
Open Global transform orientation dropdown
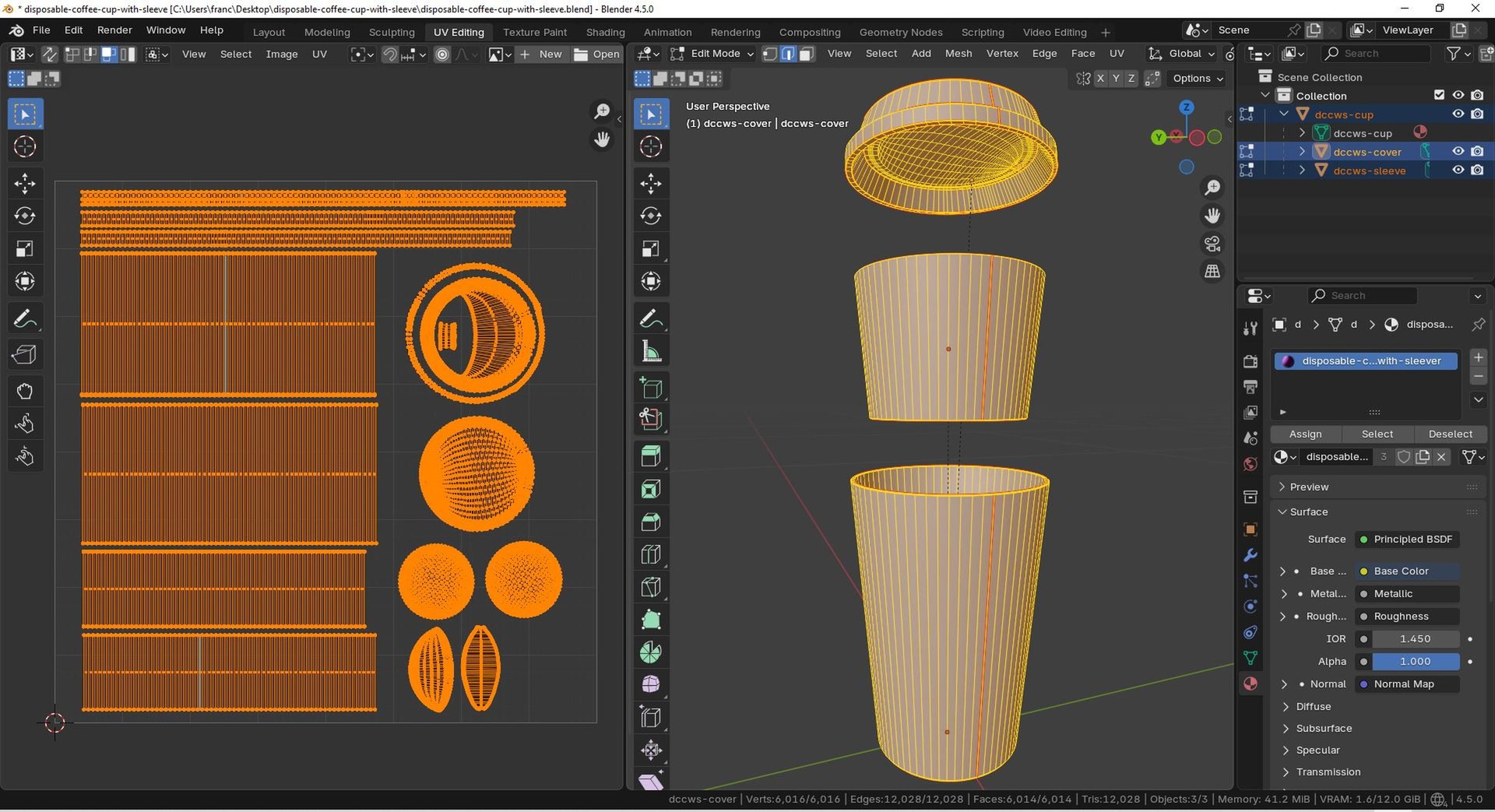point(1181,54)
